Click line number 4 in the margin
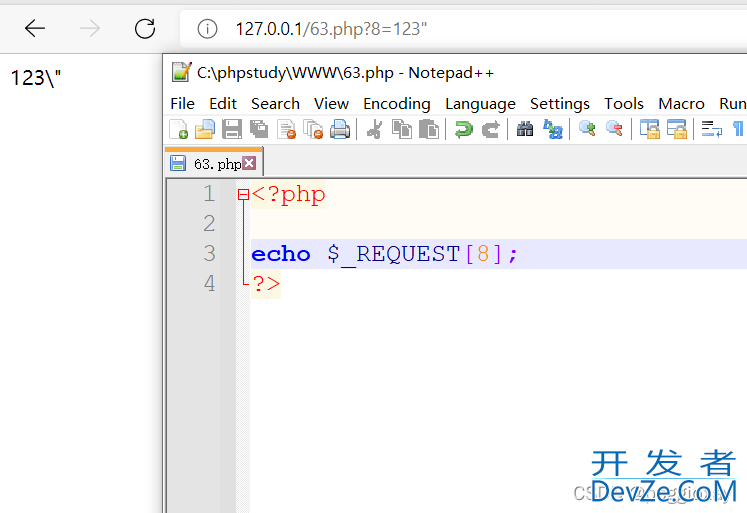Screen dimensions: 747x513 pos(209,283)
